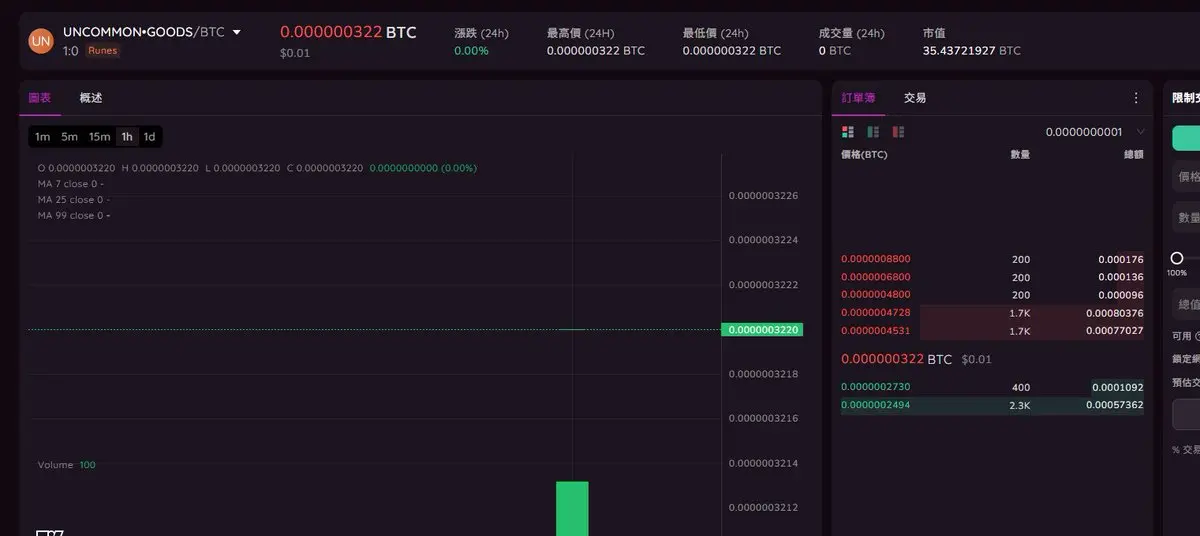Image resolution: width=1200 pixels, height=536 pixels.
Task: Switch to the 概述 overview tab
Action: 91,98
